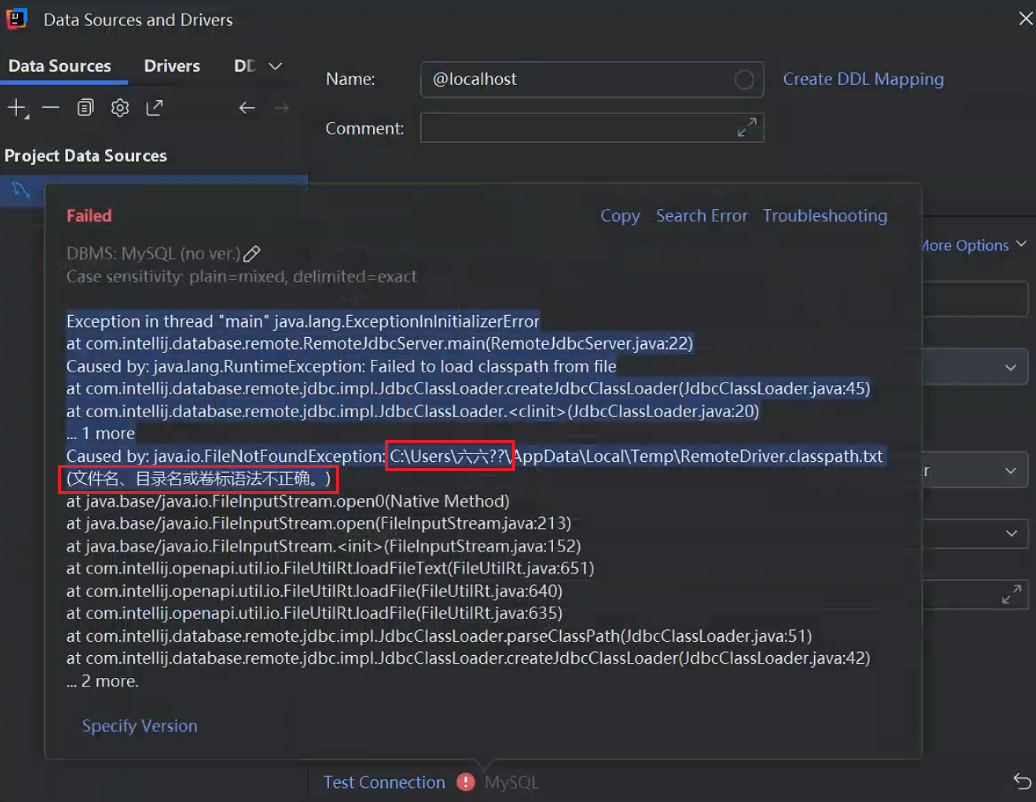This screenshot has height=802, width=1036.
Task: Click the 'JdbcClassLoader.java:51' stack line
Action: (x=439, y=636)
